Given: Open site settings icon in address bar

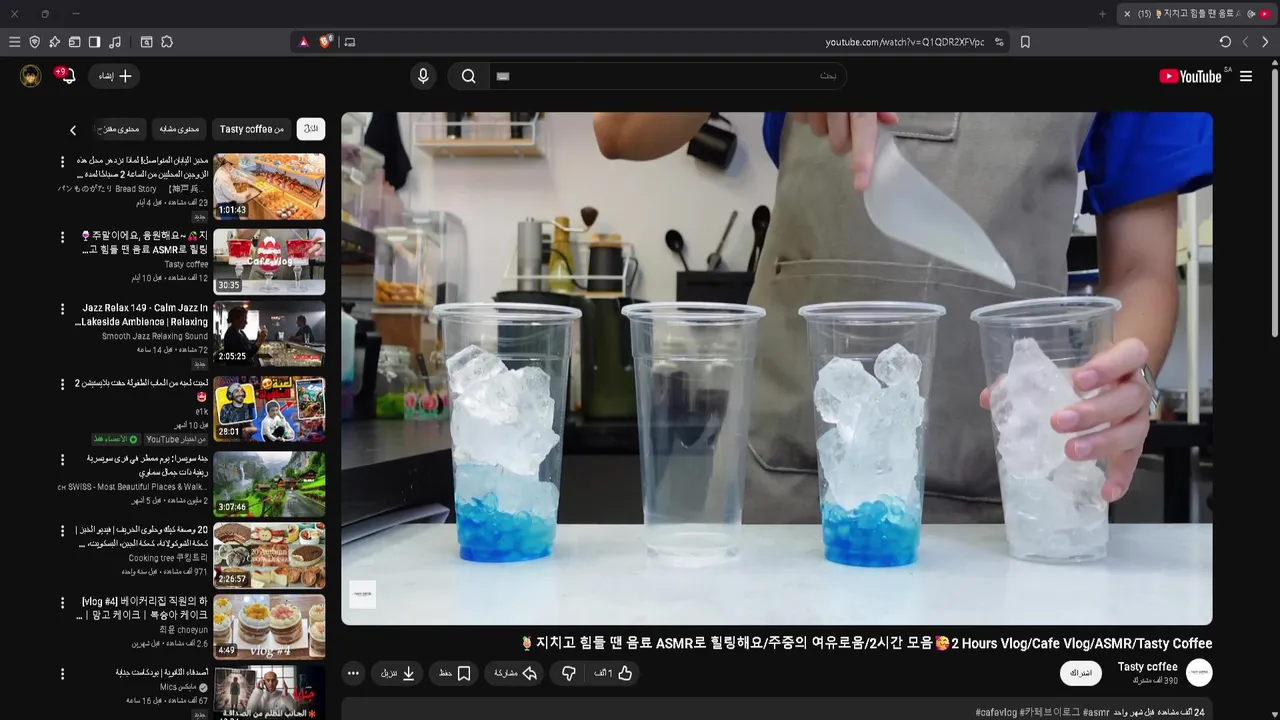Looking at the screenshot, I should [x=999, y=42].
